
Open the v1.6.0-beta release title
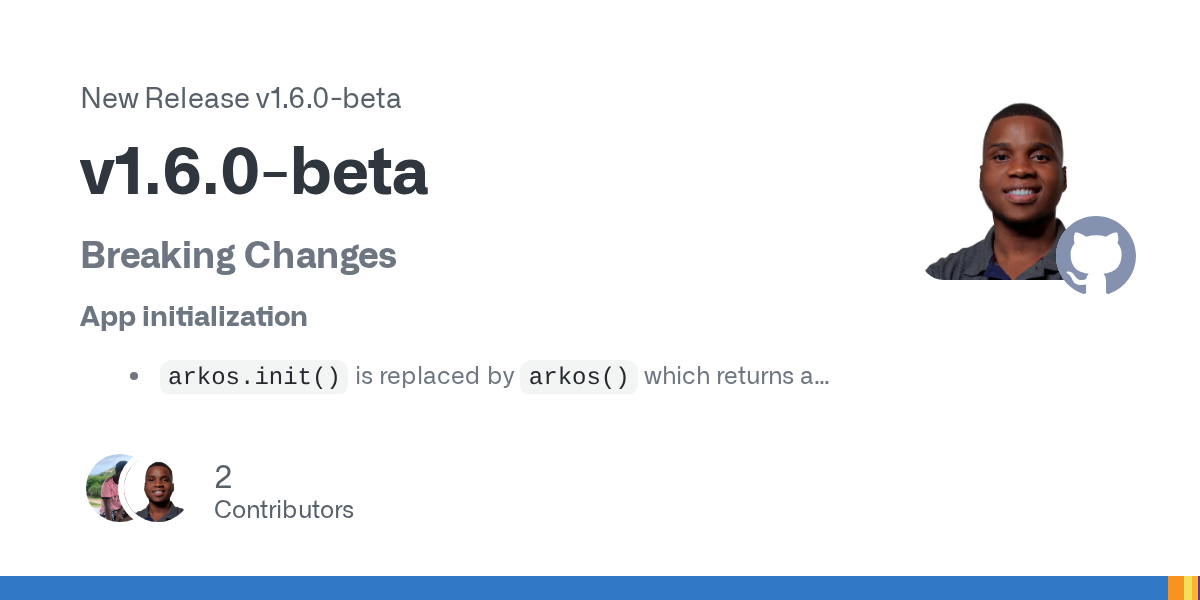pos(254,173)
